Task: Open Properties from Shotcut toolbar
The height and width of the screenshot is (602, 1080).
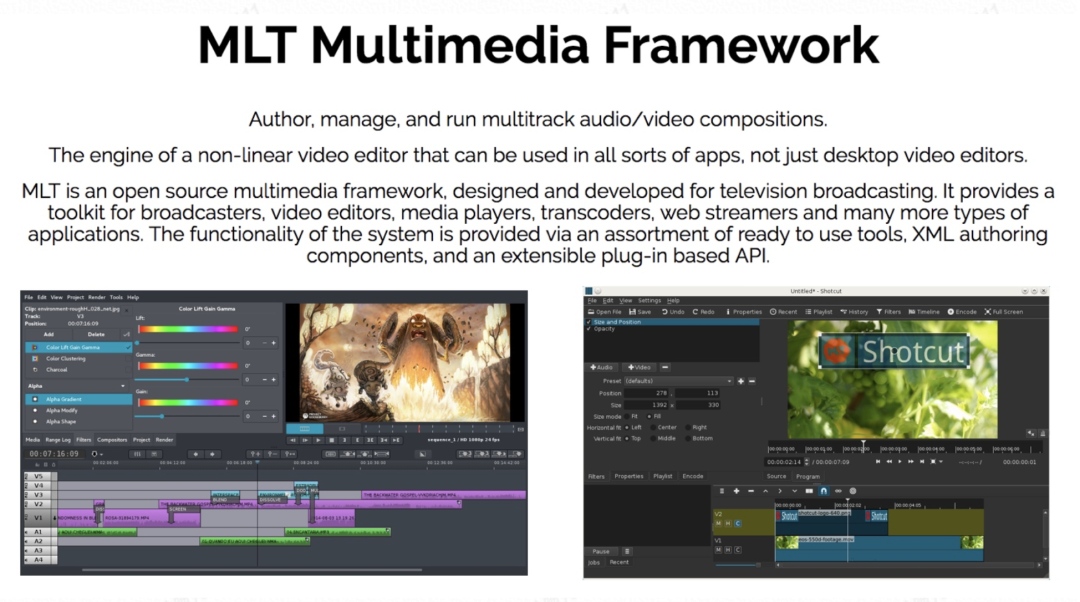Action: [744, 312]
